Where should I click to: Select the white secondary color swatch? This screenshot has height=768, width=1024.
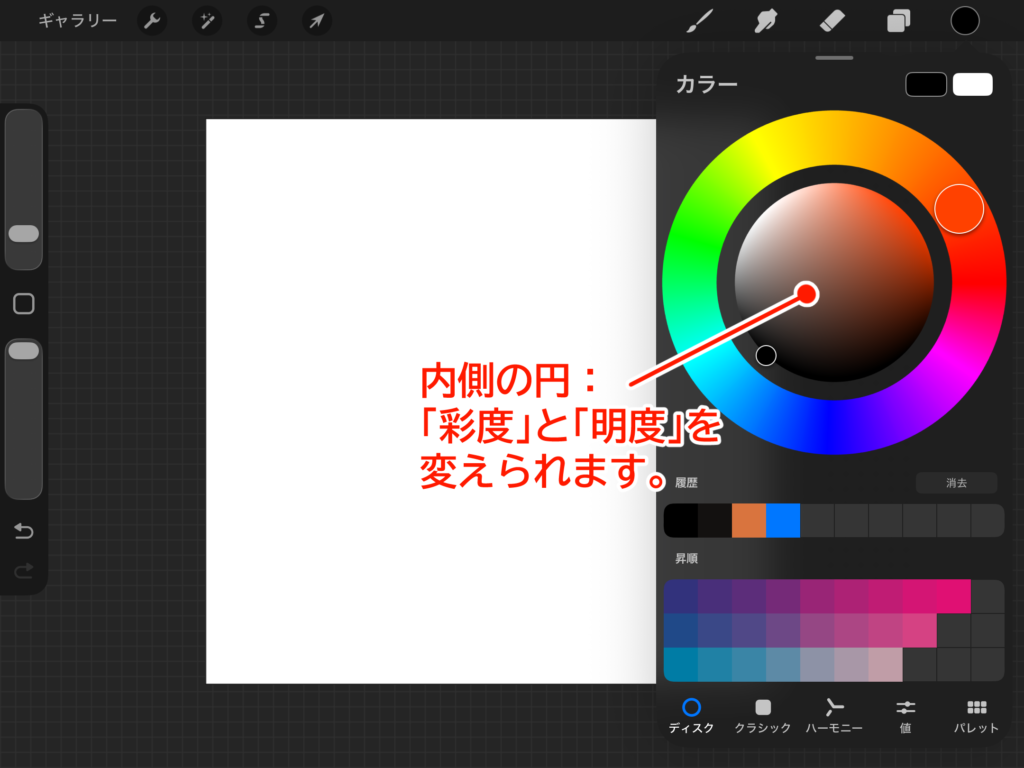pyautogui.click(x=972, y=85)
